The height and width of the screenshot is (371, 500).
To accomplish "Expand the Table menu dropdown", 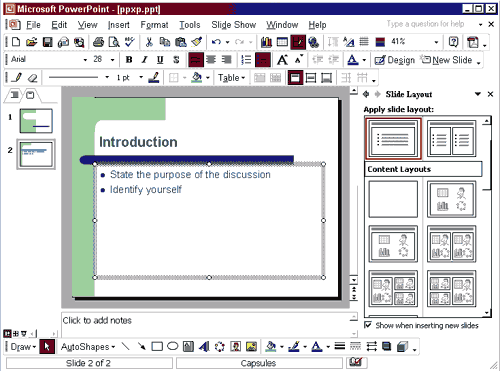I will pyautogui.click(x=232, y=78).
